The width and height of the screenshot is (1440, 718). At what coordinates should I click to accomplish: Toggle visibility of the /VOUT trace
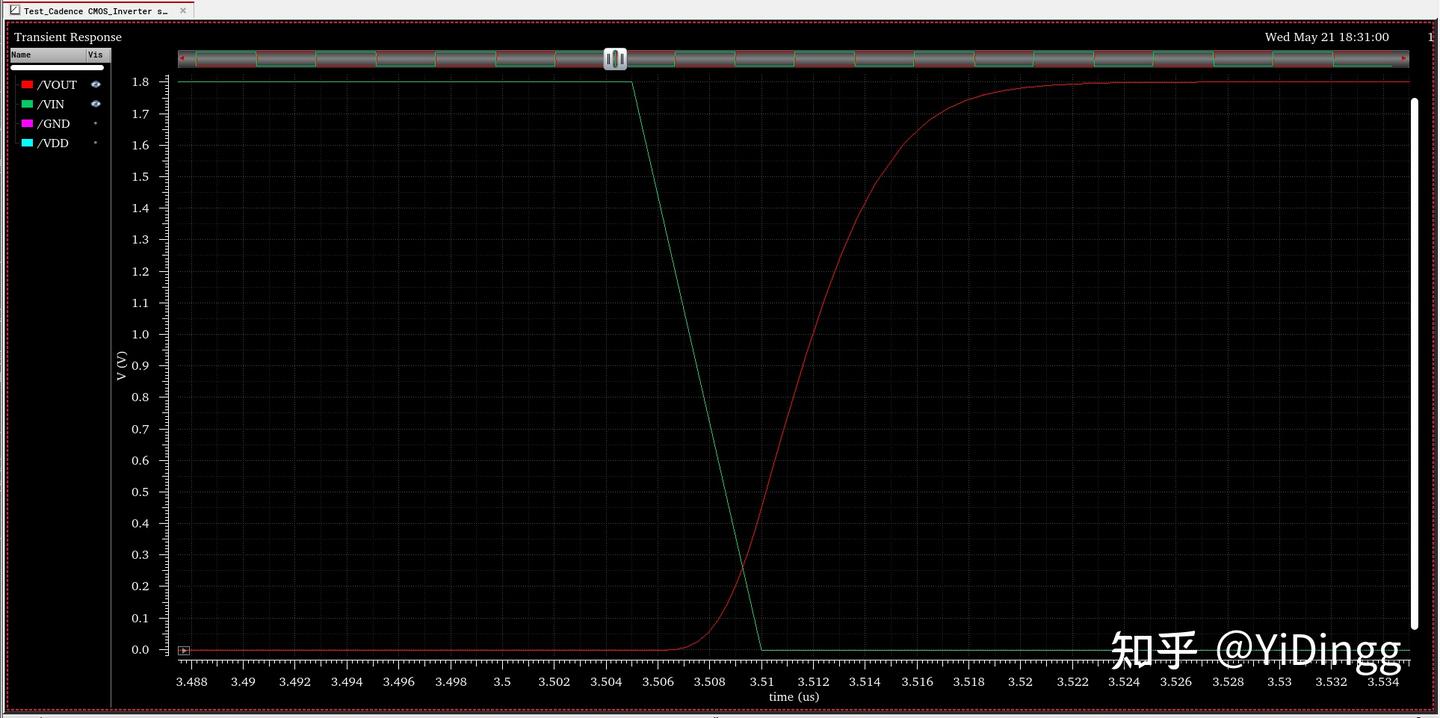[x=96, y=85]
